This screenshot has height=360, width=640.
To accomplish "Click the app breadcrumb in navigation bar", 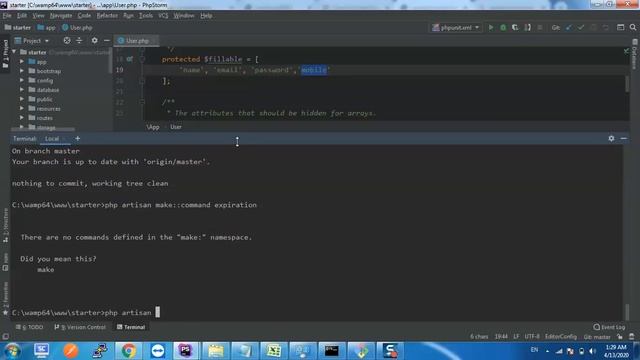I will point(46,28).
